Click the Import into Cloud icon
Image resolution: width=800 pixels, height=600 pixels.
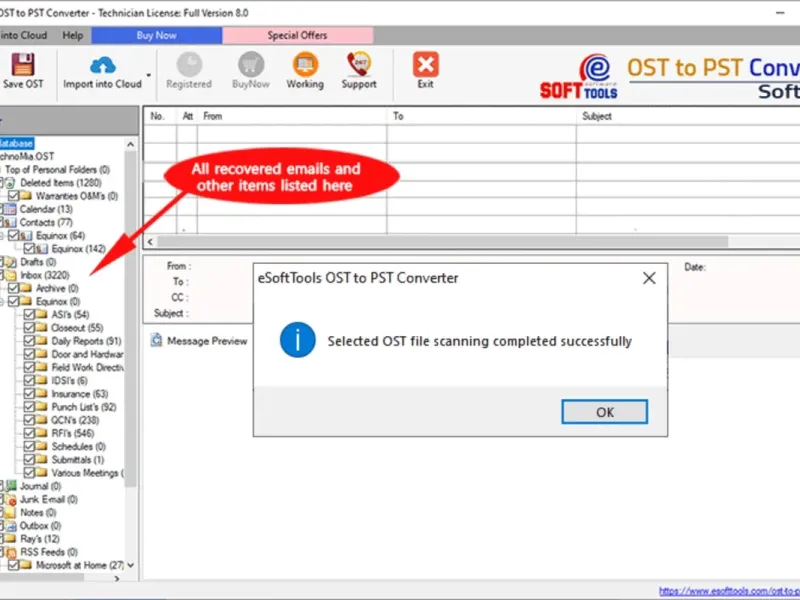103,65
